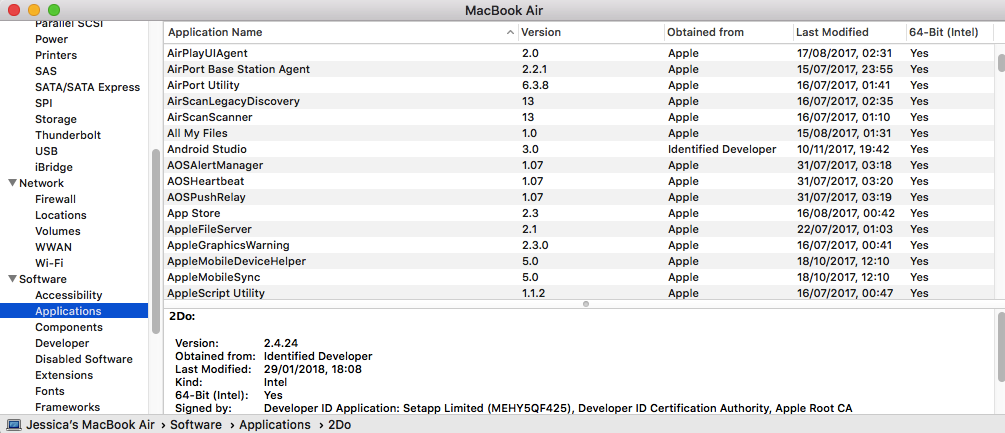Collapse the Software section triangle

pos(12,279)
